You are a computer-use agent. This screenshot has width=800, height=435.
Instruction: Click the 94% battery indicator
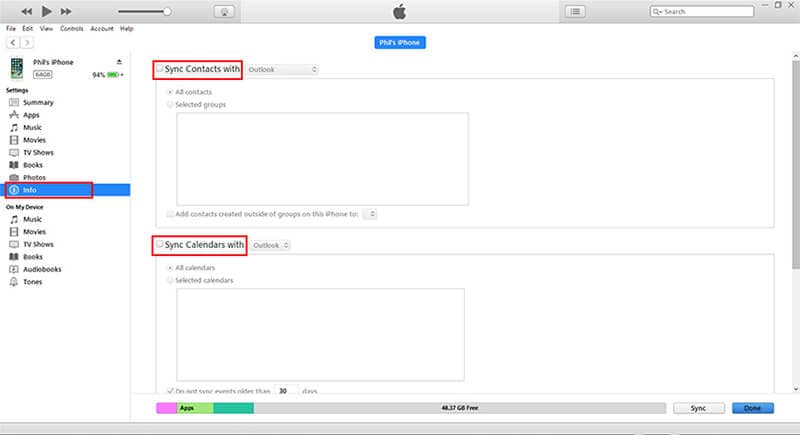pos(108,75)
